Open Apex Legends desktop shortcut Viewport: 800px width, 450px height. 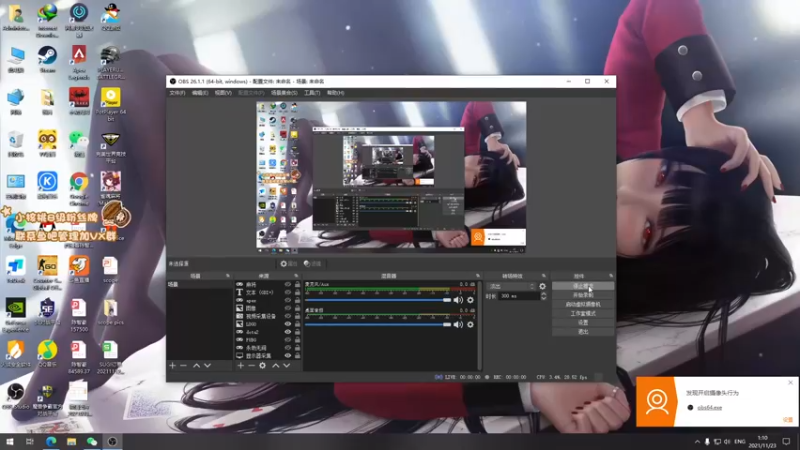click(79, 62)
